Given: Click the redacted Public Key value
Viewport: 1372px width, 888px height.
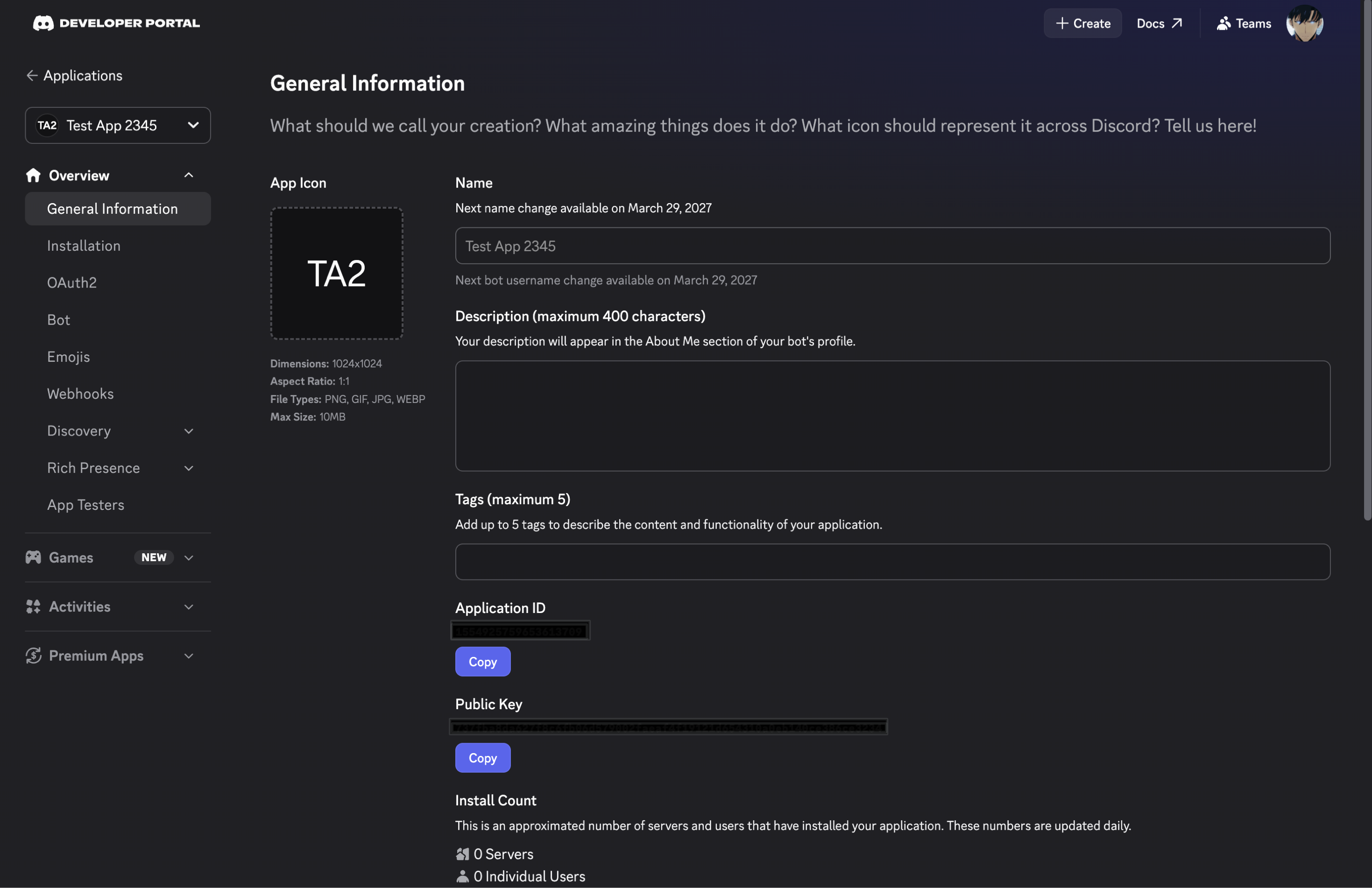Looking at the screenshot, I should [x=668, y=726].
